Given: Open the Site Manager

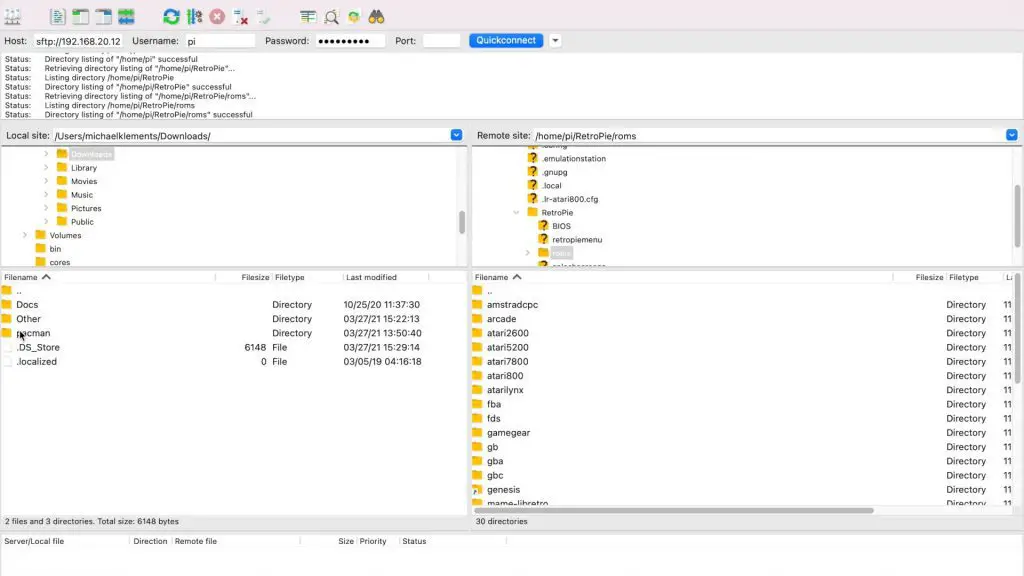Looking at the screenshot, I should 13,17.
